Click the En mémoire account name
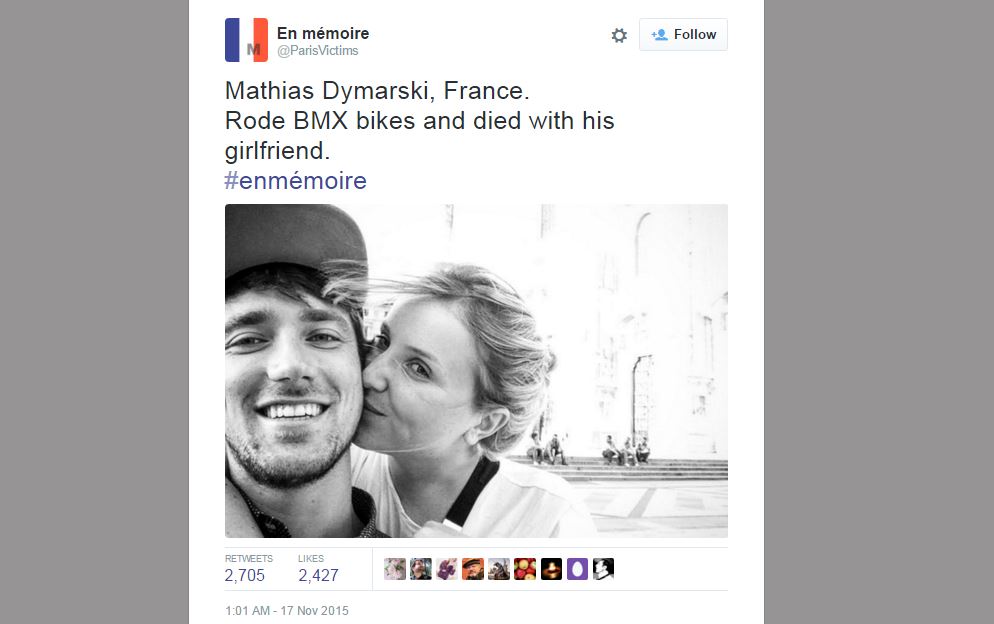The image size is (994, 624). click(x=322, y=33)
